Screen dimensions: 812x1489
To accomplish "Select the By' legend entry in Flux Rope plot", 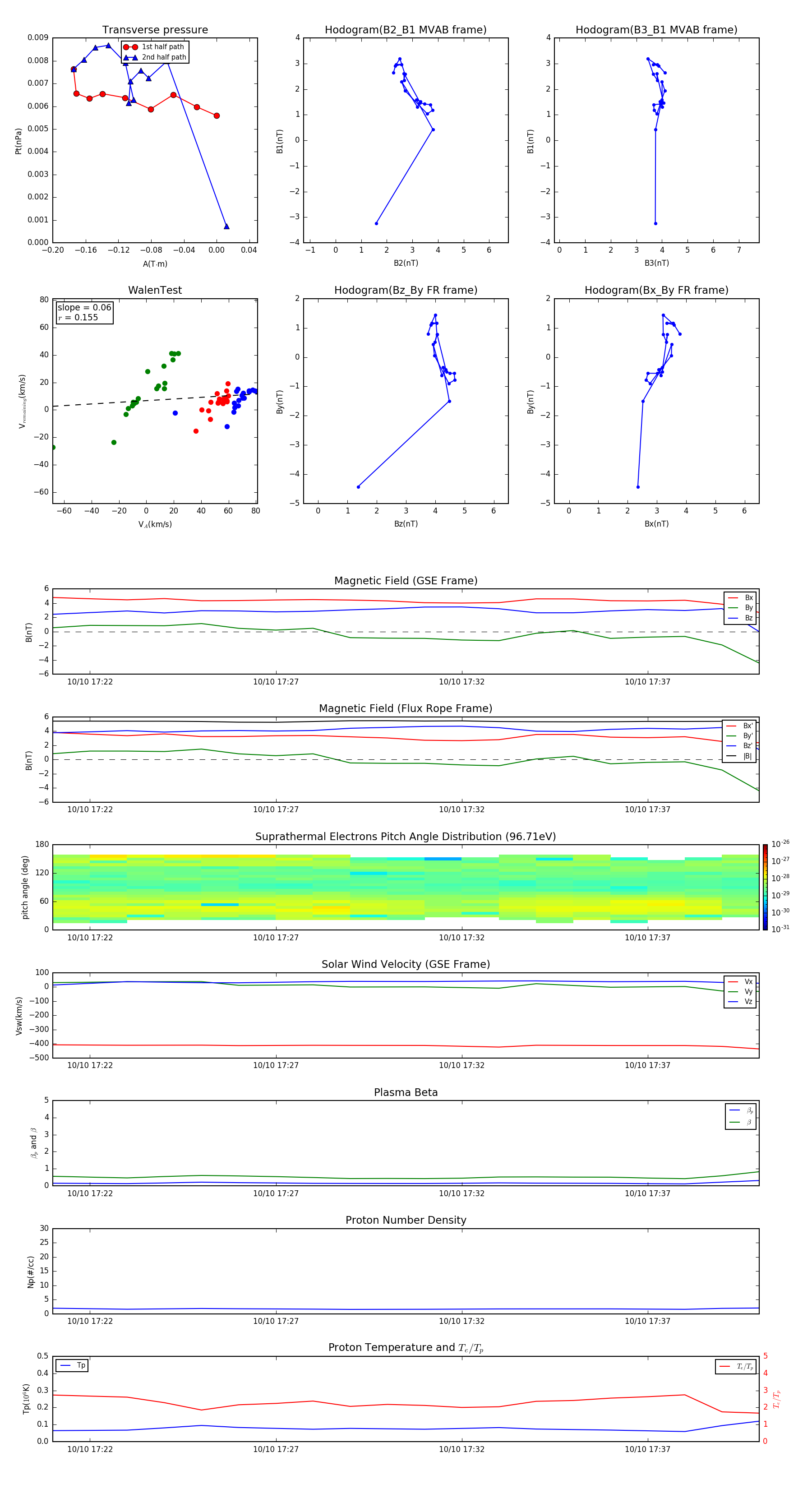I will [740, 736].
